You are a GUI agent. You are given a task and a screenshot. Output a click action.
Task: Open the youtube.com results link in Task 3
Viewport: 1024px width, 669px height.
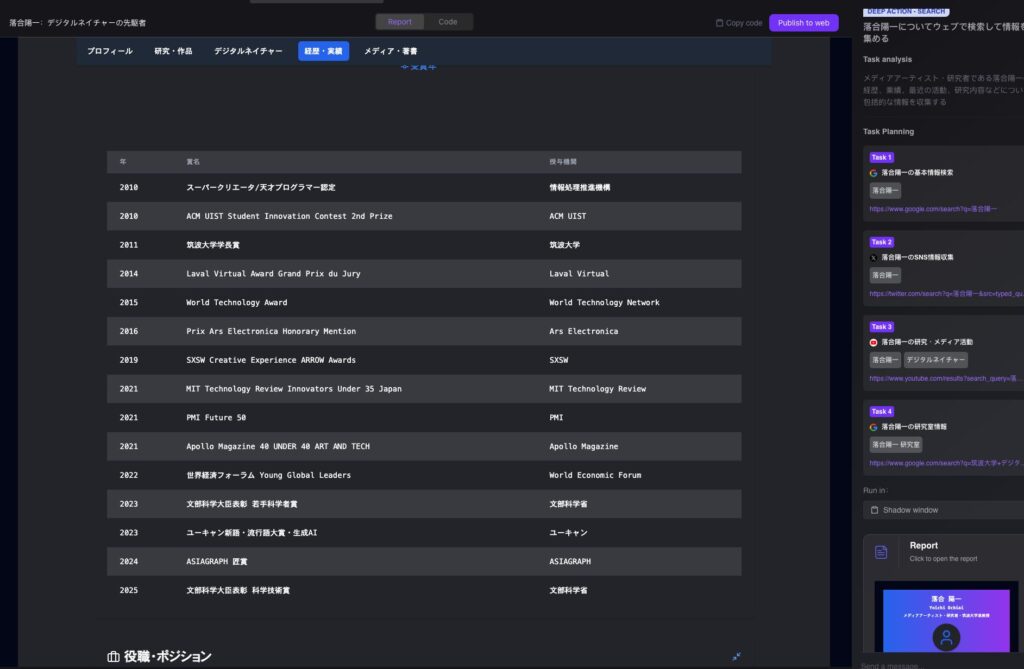[946, 378]
